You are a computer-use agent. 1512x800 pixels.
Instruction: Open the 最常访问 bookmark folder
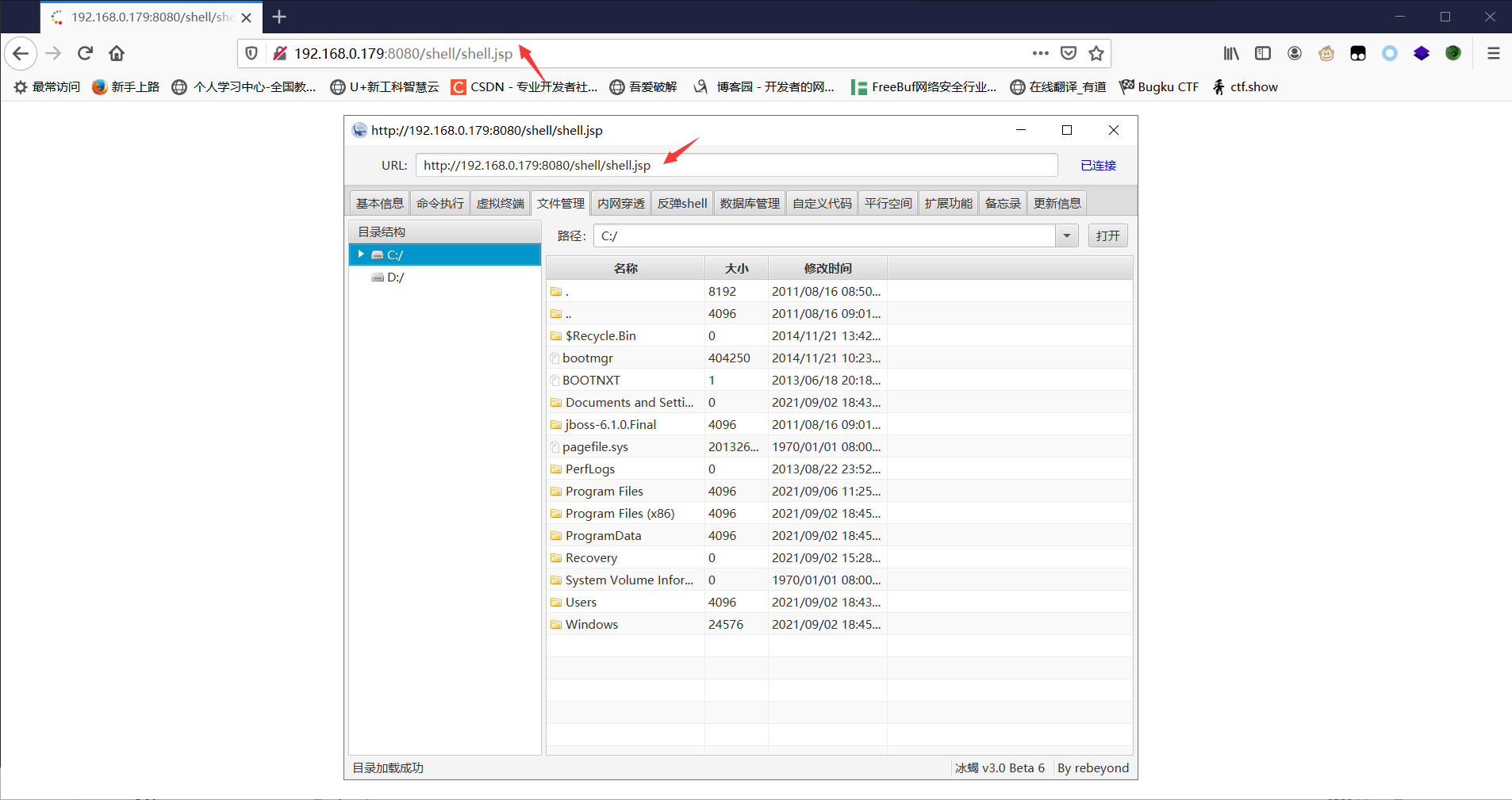point(48,86)
